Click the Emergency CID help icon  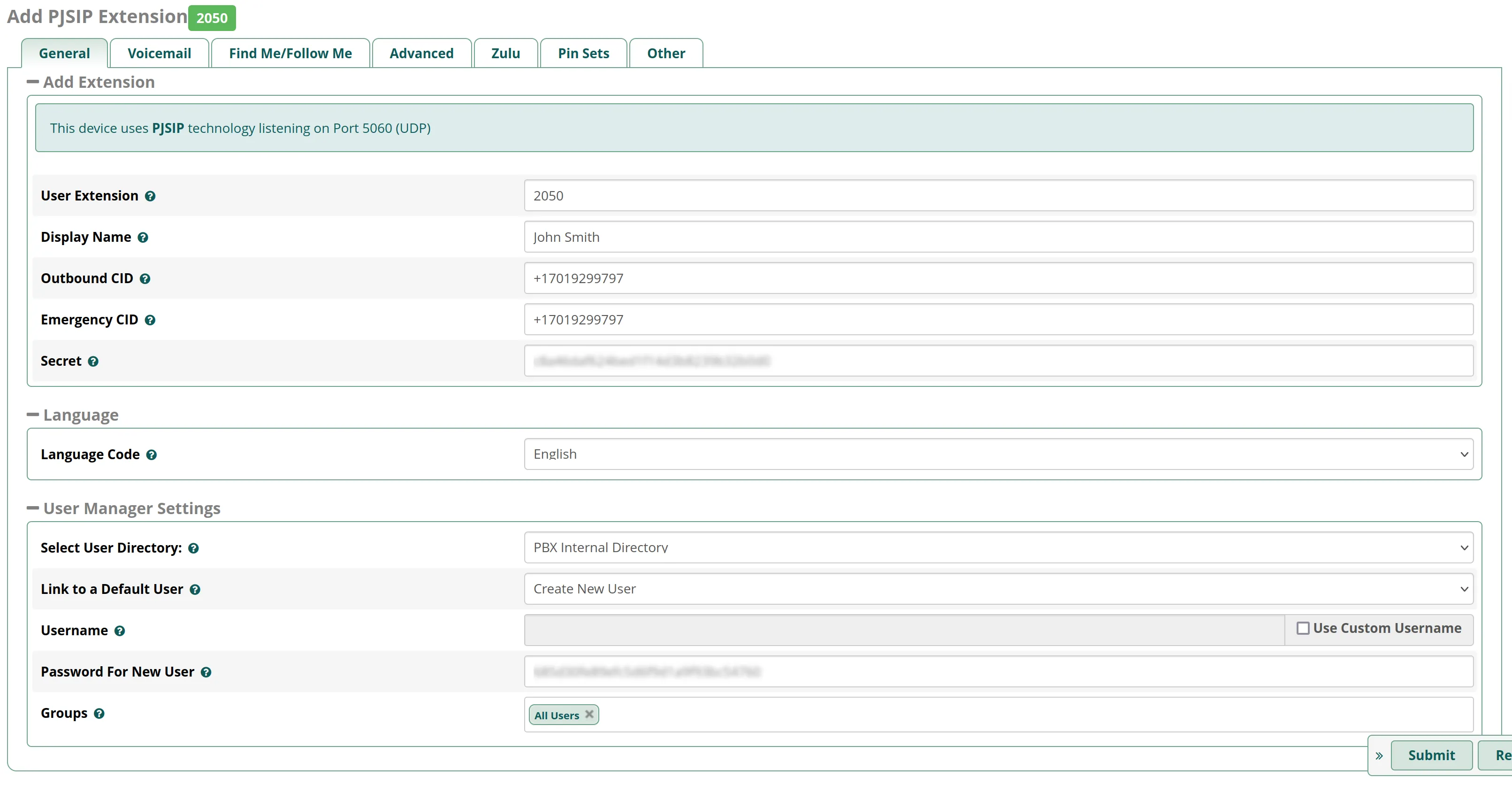pos(151,321)
